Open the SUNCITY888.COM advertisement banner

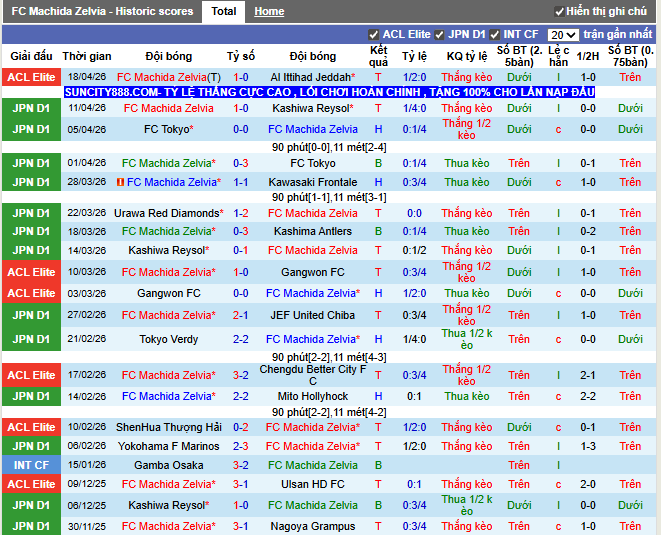click(330, 92)
